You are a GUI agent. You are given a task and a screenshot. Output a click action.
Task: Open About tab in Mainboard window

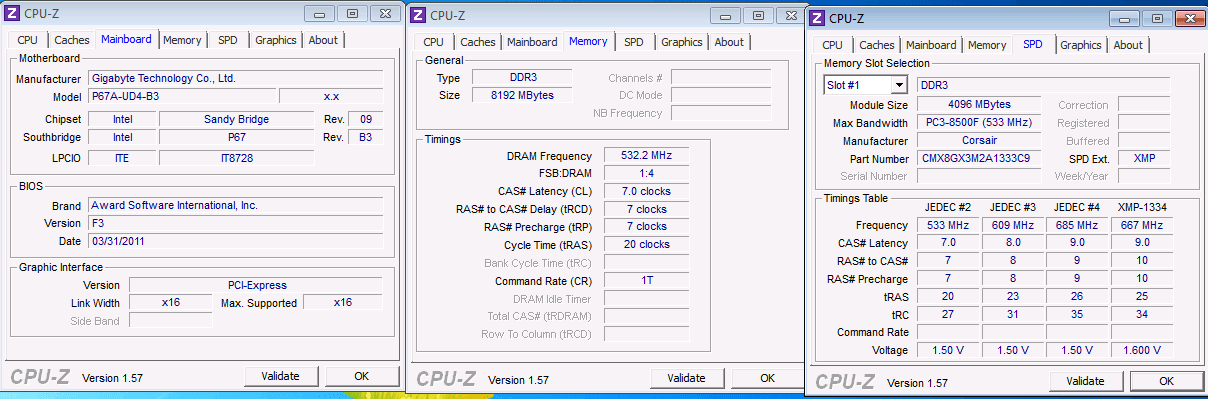click(x=323, y=40)
